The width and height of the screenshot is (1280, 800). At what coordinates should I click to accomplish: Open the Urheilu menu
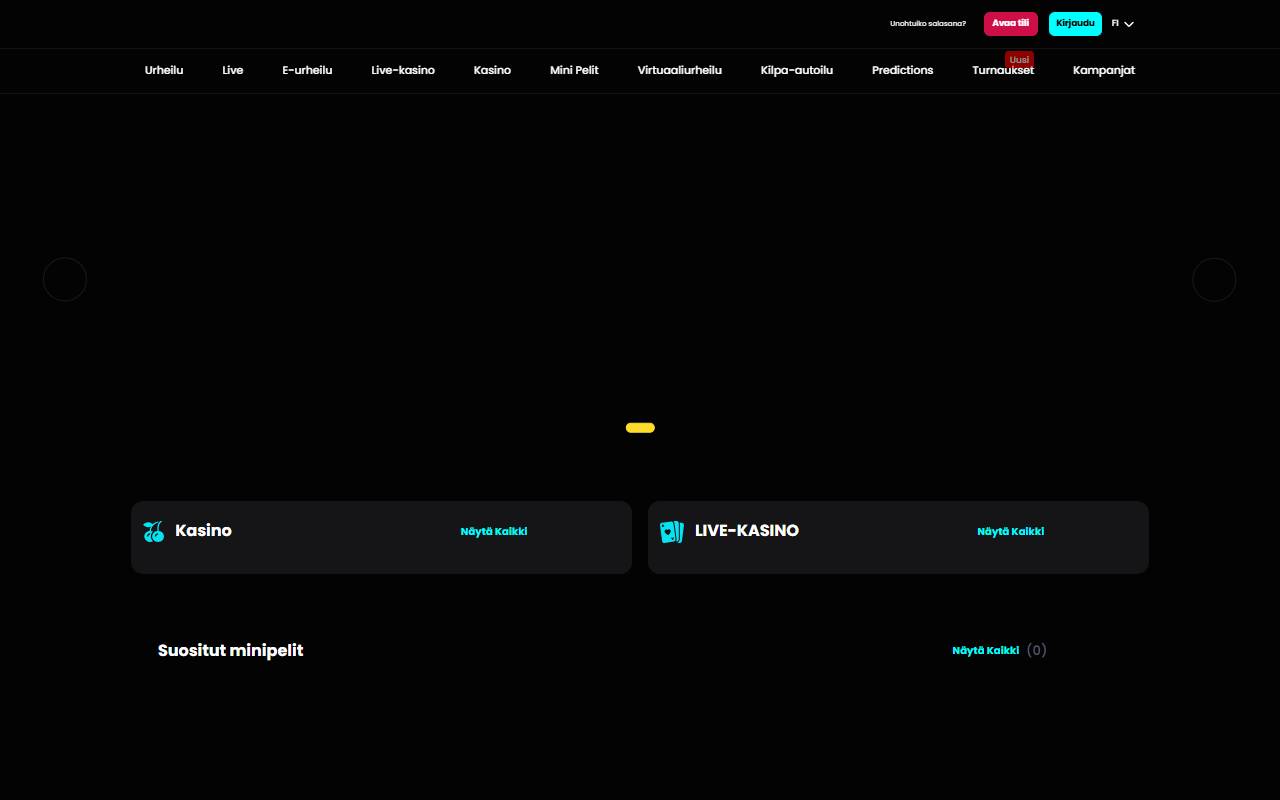coord(164,70)
